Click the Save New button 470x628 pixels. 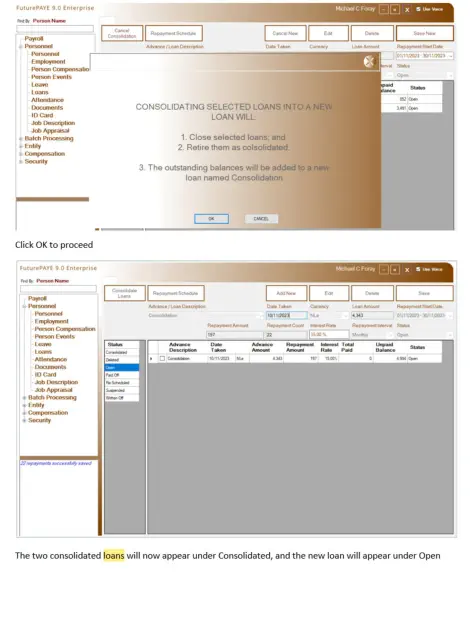[424, 33]
